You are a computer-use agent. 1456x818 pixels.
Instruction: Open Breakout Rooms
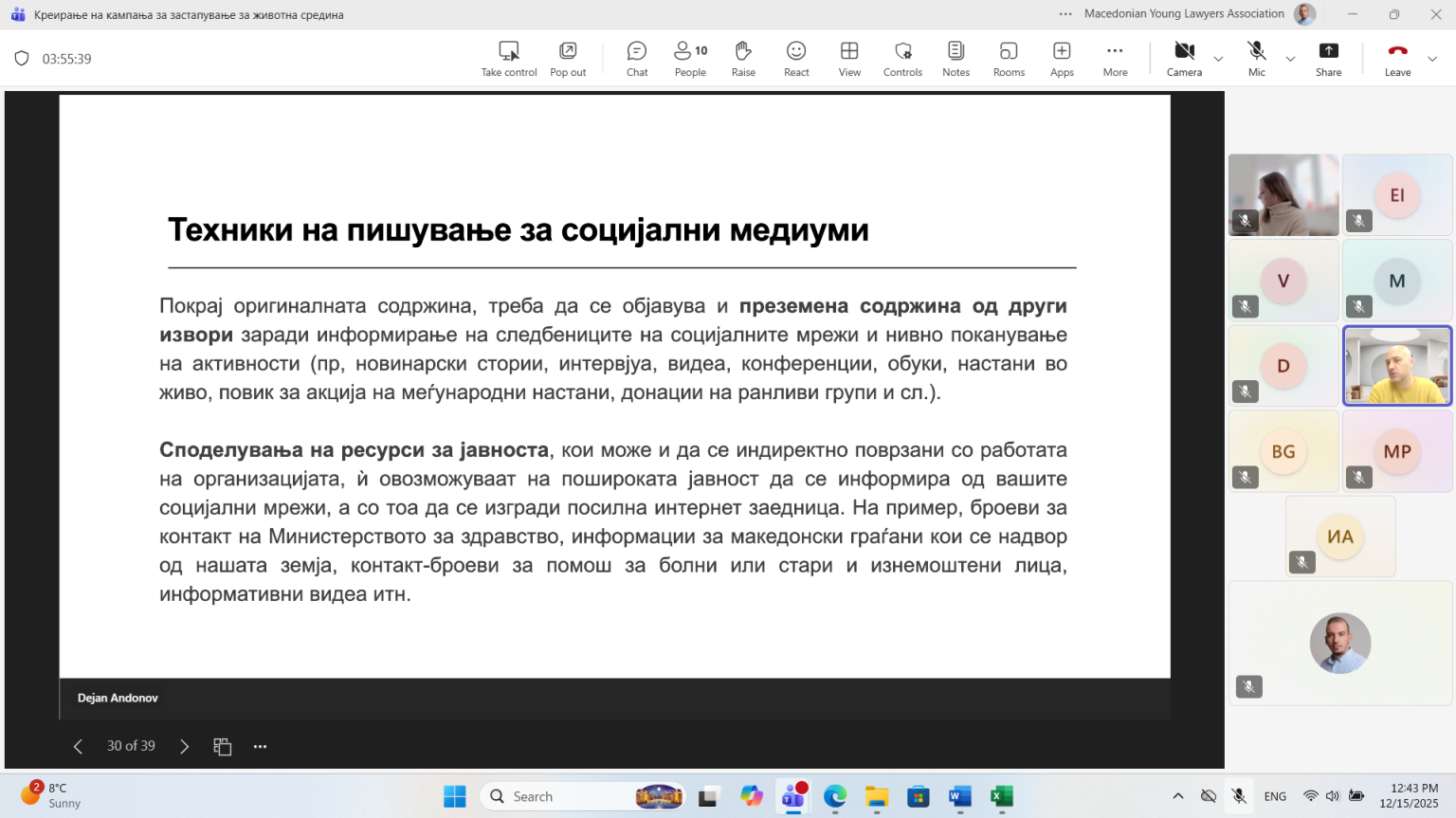tap(1009, 58)
